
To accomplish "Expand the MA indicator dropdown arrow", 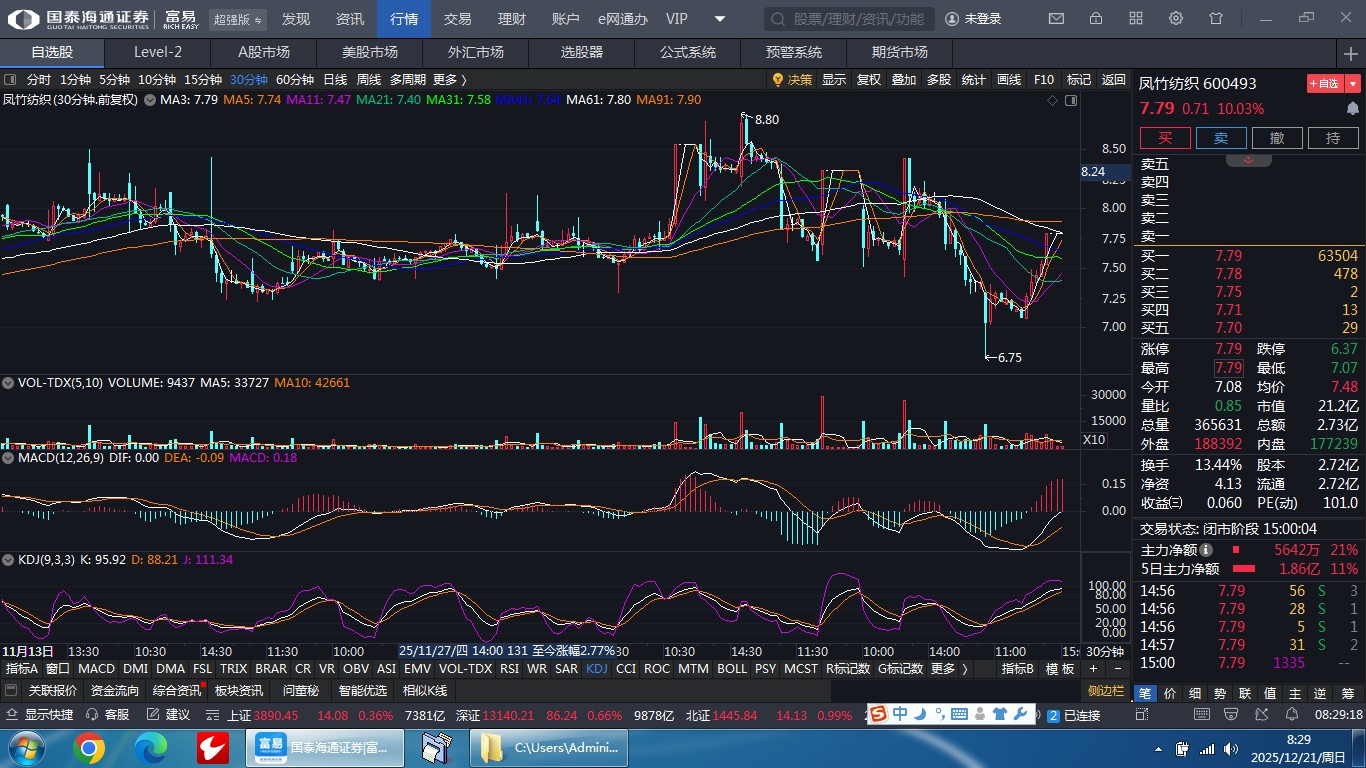I will (x=150, y=100).
